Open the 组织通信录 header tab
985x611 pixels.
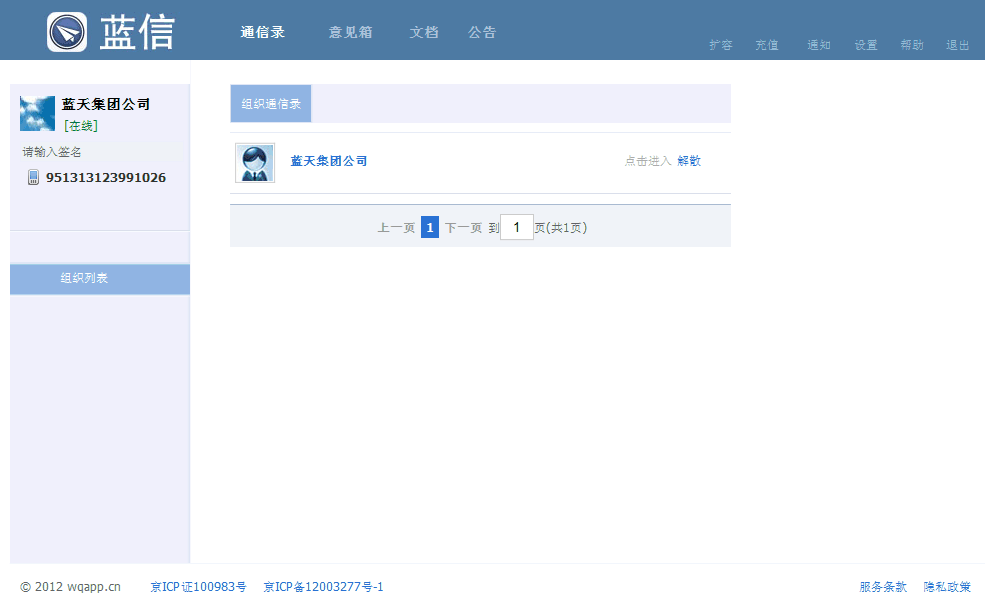(x=270, y=102)
